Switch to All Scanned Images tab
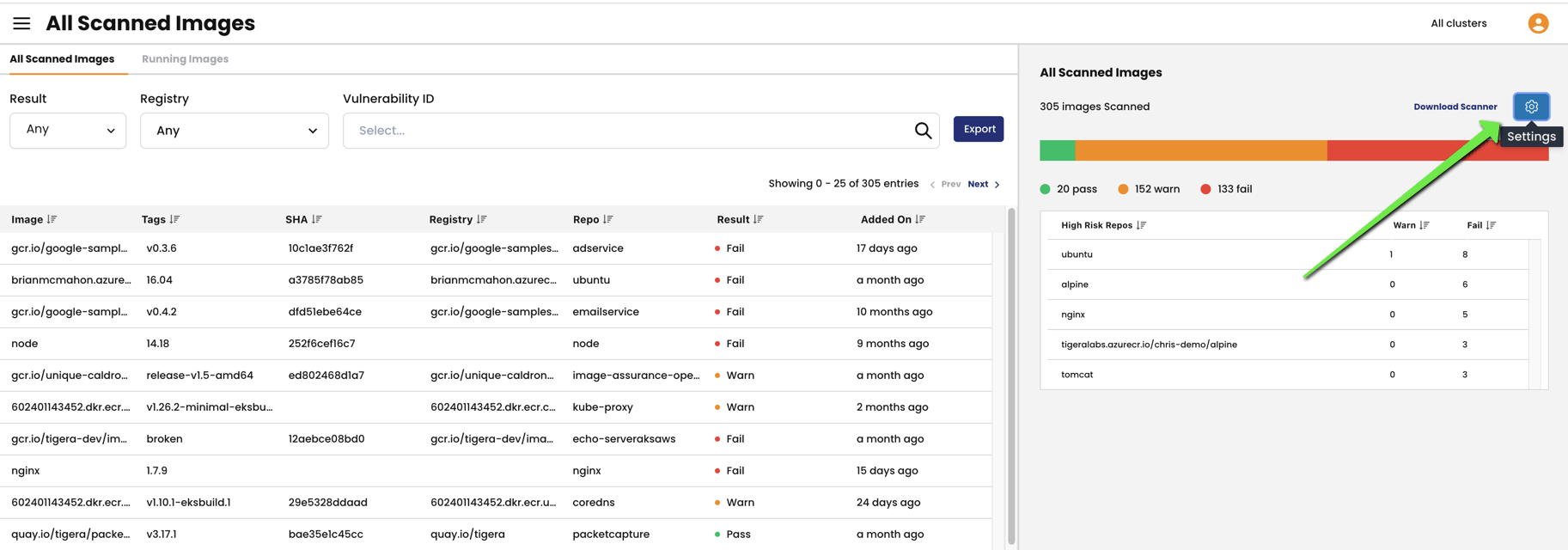The height and width of the screenshot is (550, 1568). [62, 59]
